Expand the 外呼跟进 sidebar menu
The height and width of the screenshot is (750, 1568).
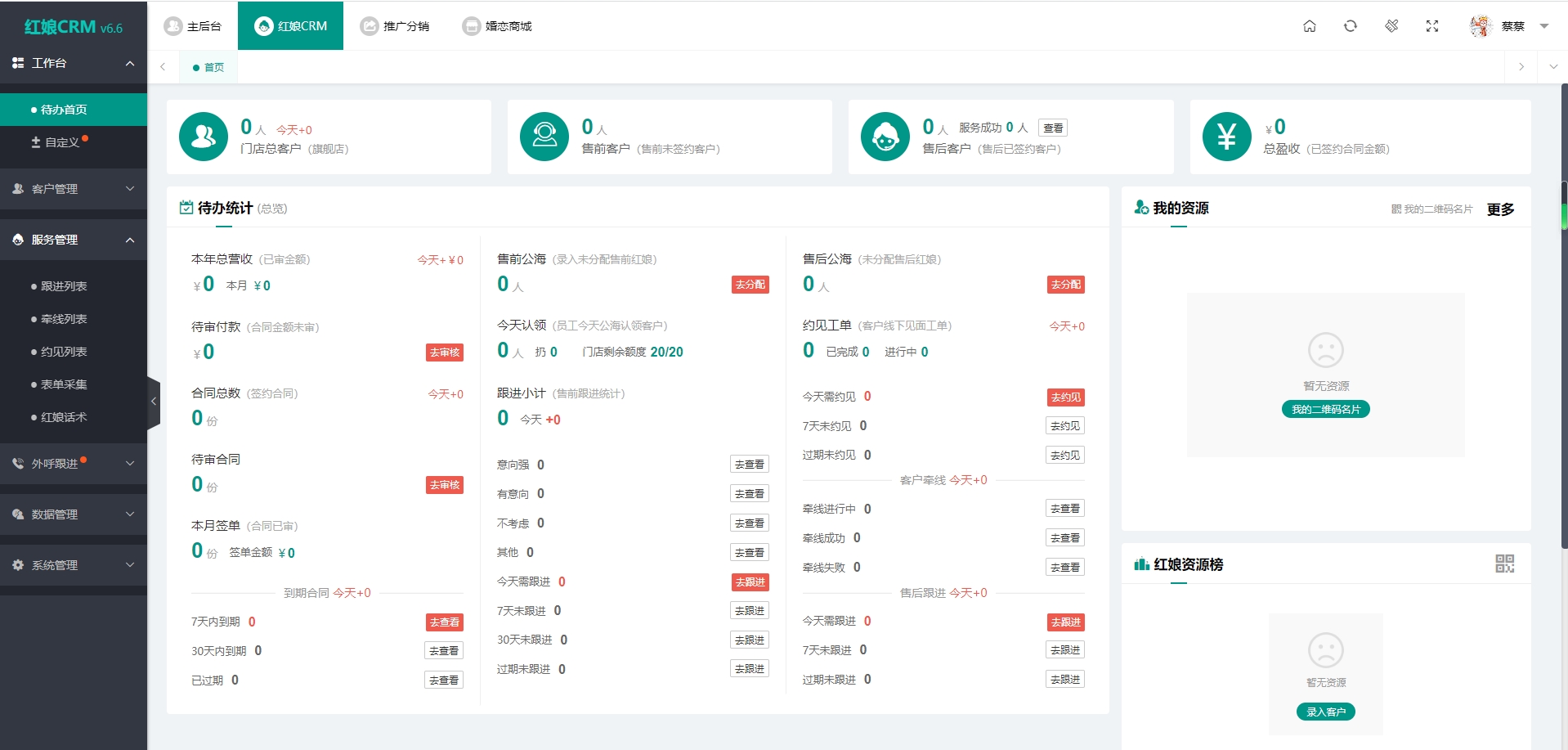coord(129,463)
